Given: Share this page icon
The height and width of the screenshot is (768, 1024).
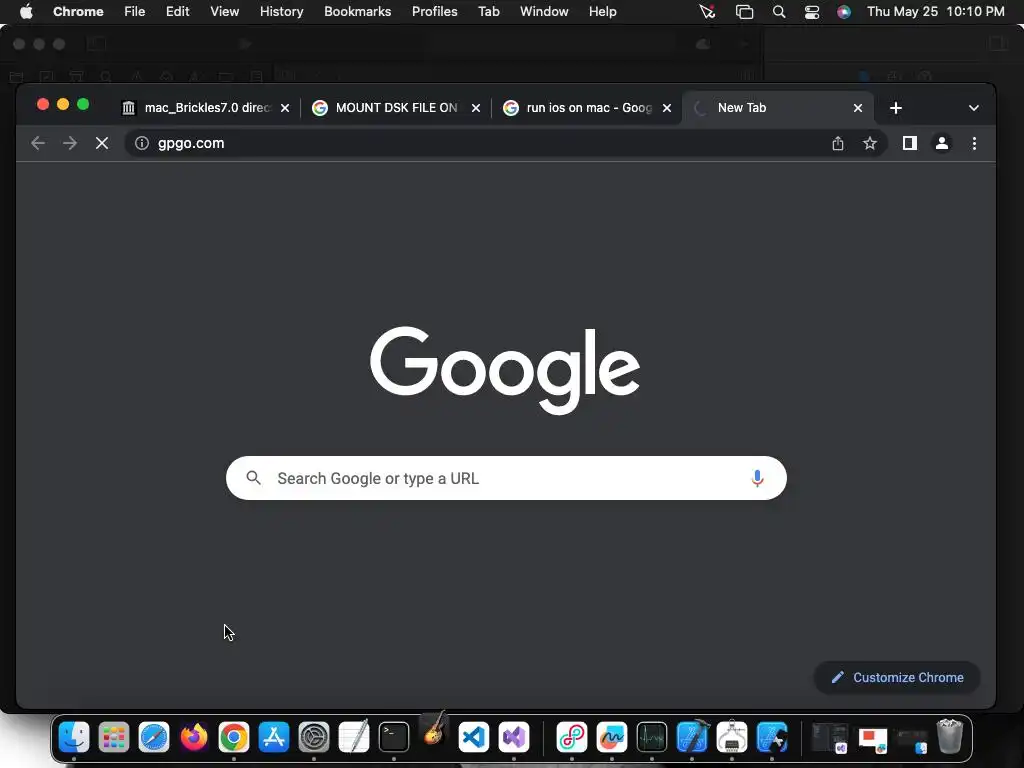Looking at the screenshot, I should [x=838, y=143].
